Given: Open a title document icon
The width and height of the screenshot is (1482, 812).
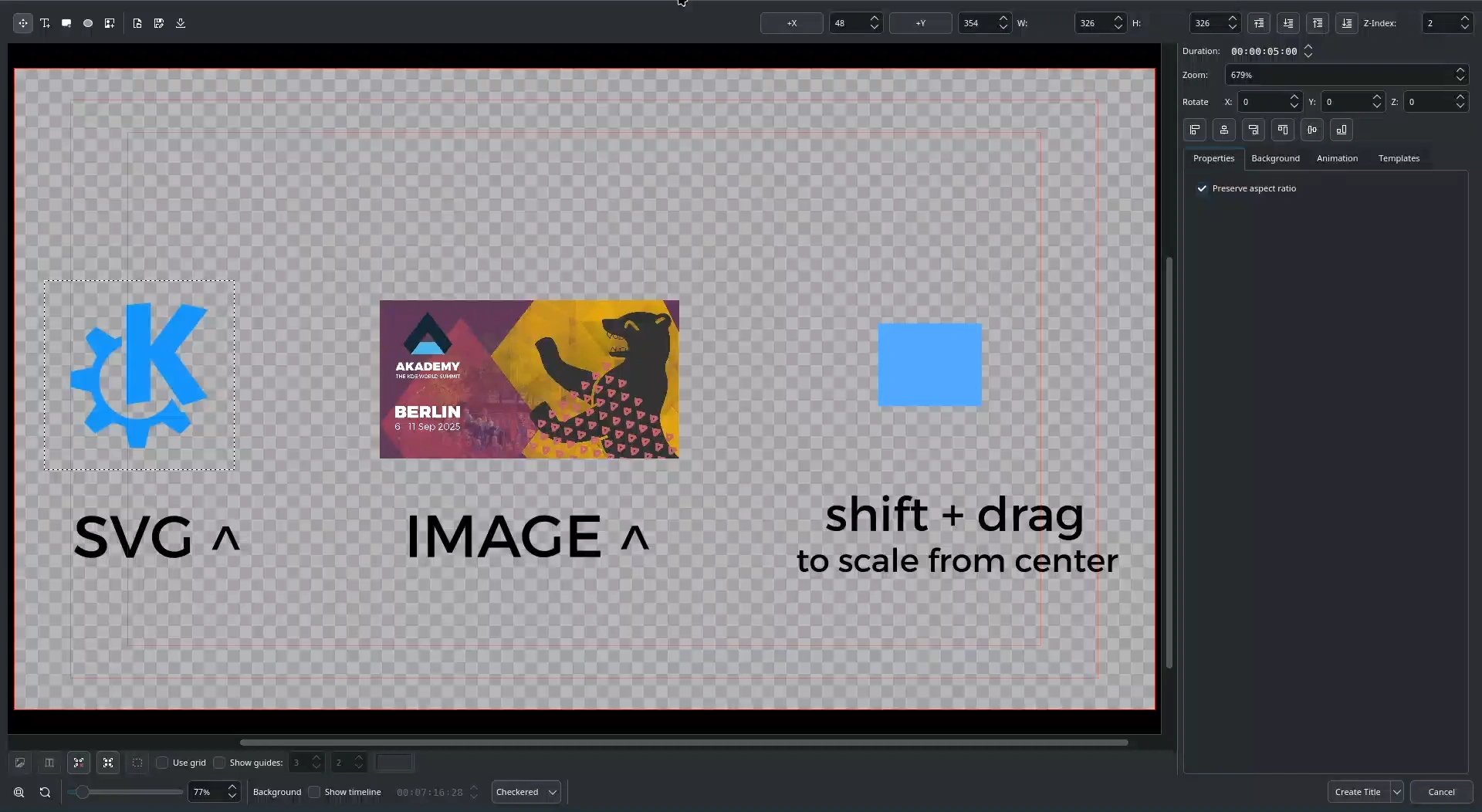Looking at the screenshot, I should click(137, 23).
